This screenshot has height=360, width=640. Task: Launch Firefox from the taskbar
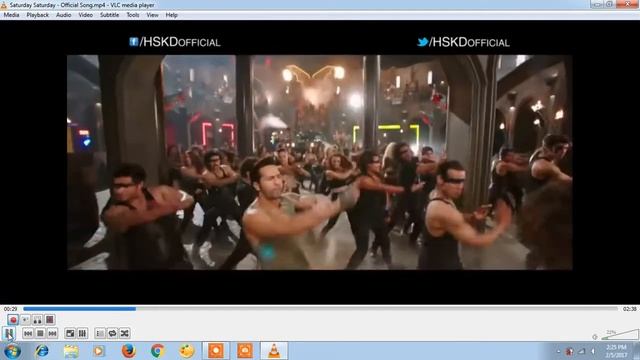(x=128, y=351)
